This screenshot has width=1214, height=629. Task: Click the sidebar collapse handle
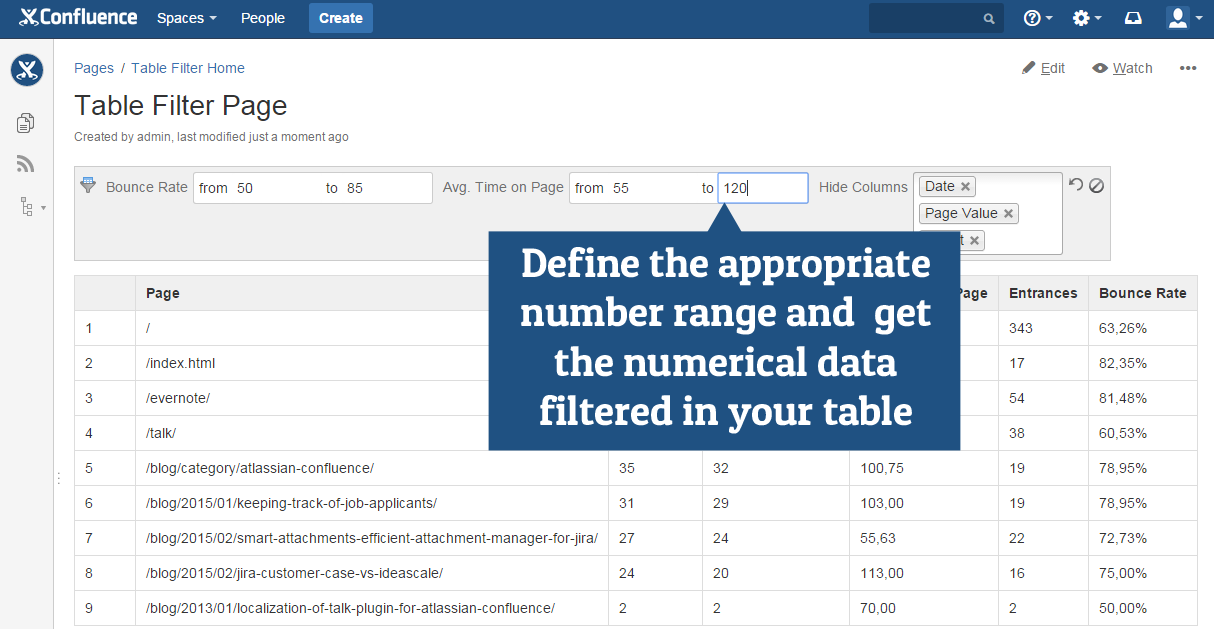(x=58, y=479)
